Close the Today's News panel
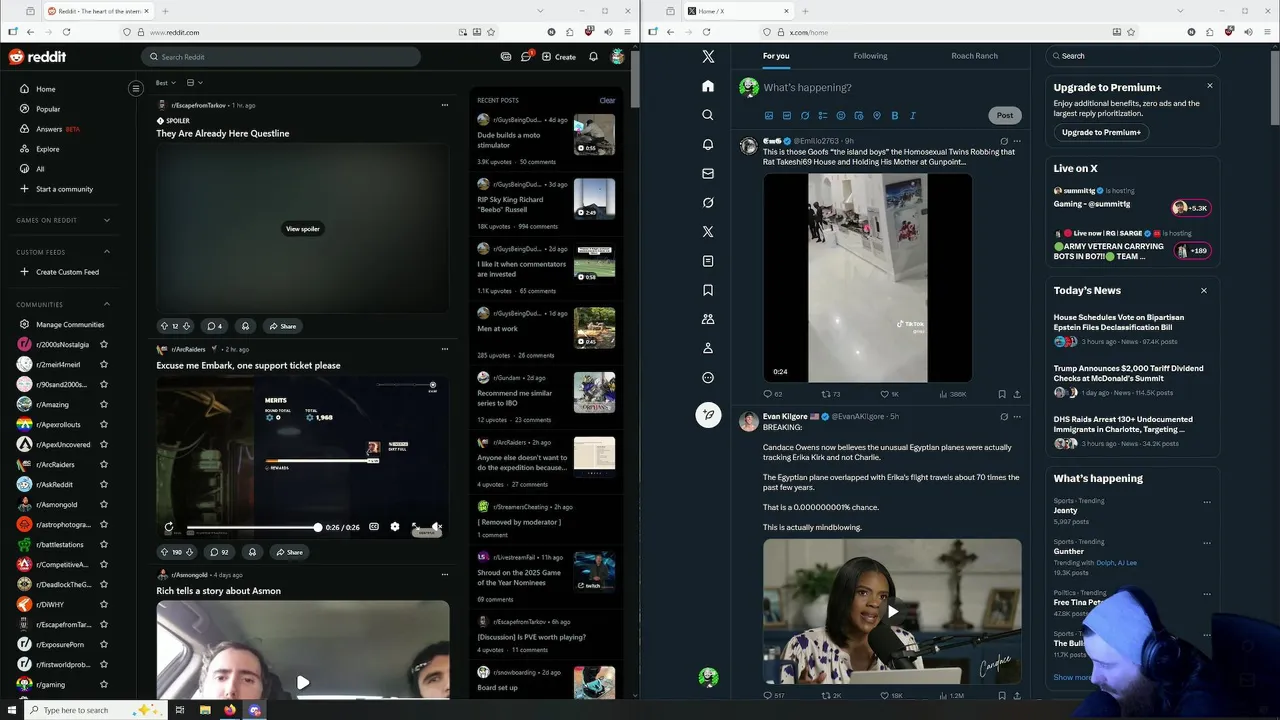 (1203, 291)
